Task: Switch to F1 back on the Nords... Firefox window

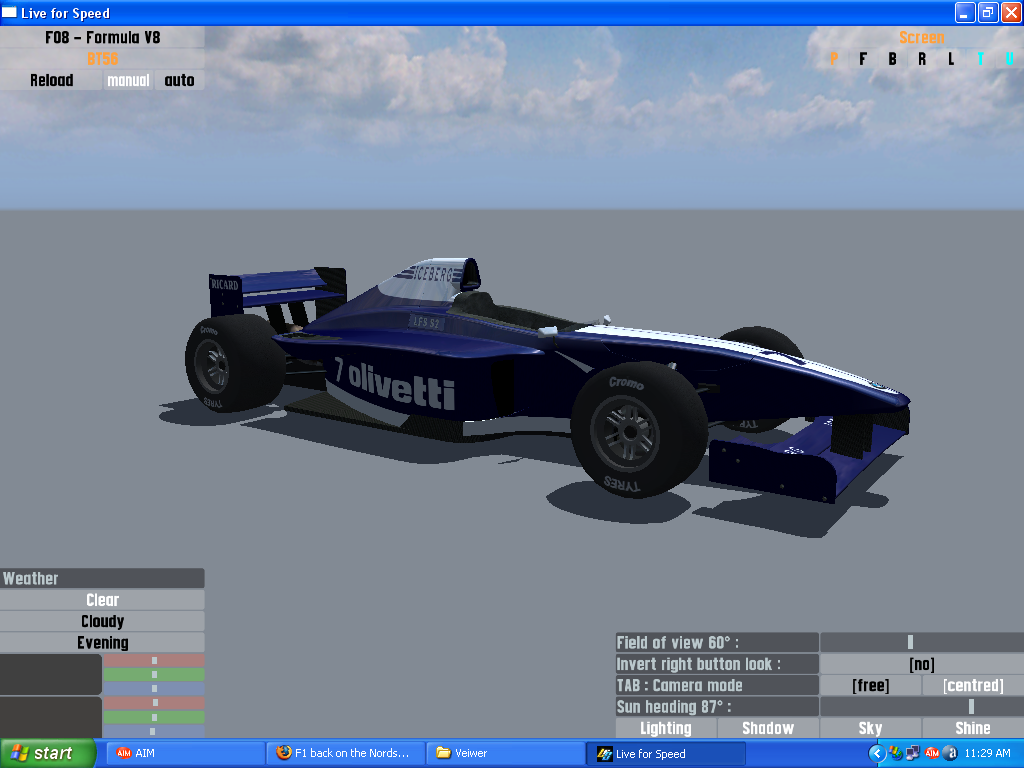Action: 345,753
